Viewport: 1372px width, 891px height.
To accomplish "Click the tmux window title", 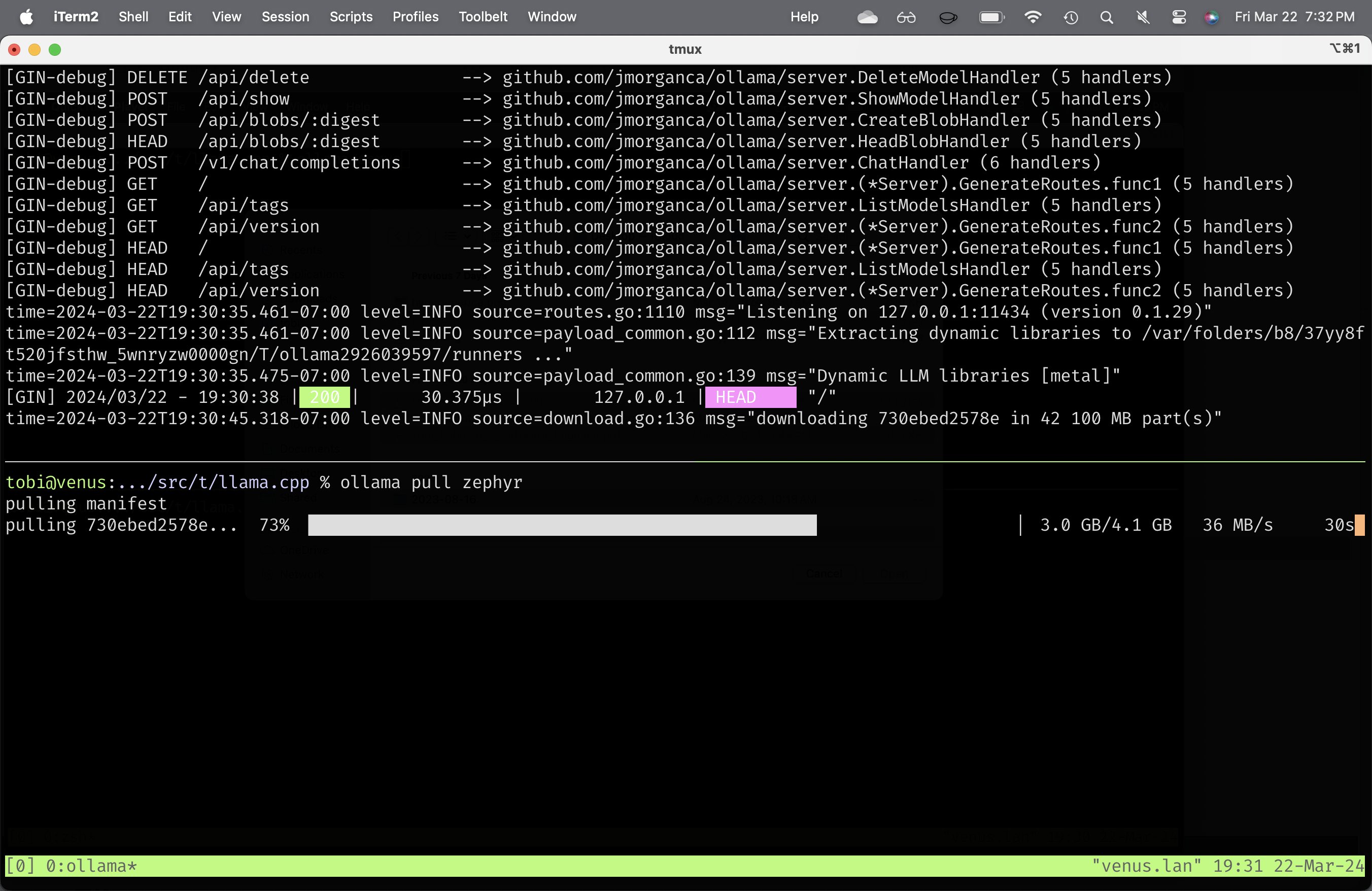I will (x=685, y=50).
